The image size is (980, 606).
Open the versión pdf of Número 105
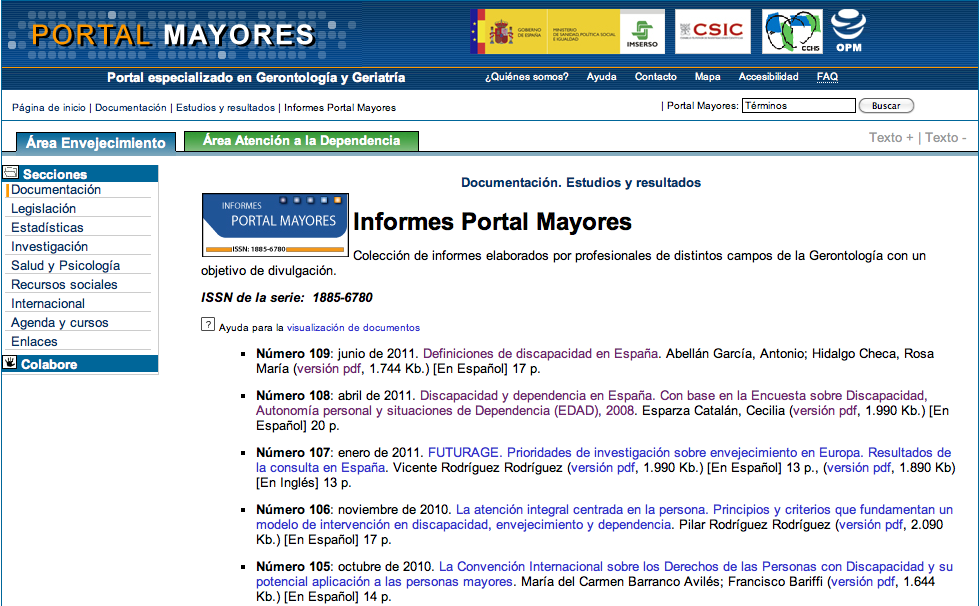click(x=862, y=582)
